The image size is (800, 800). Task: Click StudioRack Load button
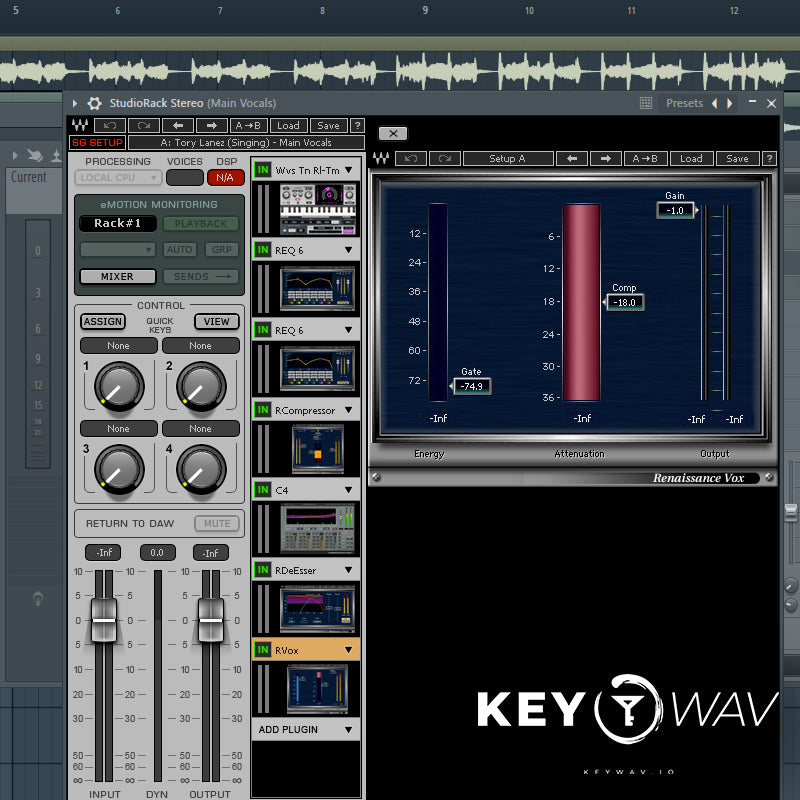288,126
